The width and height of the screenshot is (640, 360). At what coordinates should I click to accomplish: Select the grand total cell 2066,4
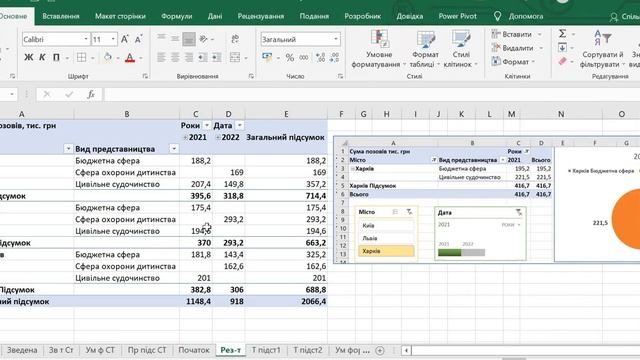[286, 301]
